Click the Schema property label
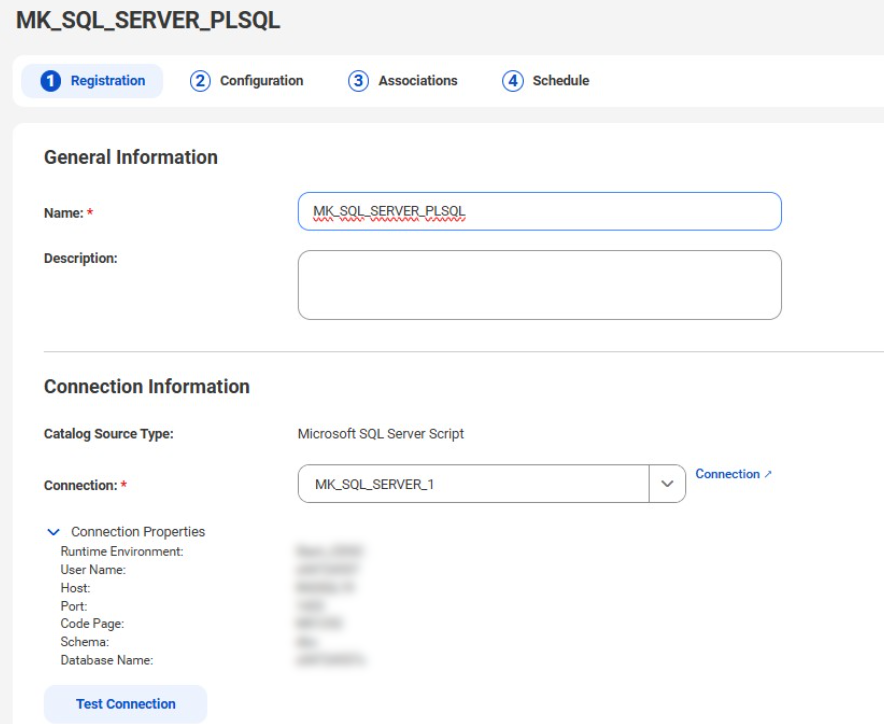This screenshot has height=724, width=884. (85, 642)
